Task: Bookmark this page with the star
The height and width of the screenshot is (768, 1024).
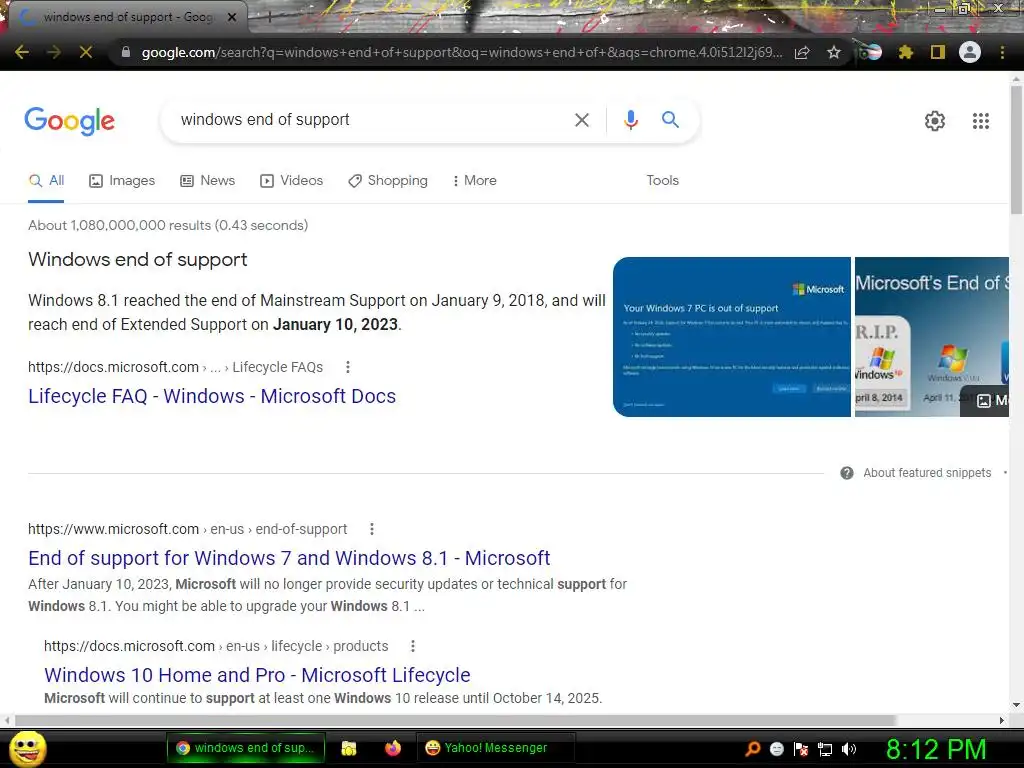Action: [x=834, y=52]
